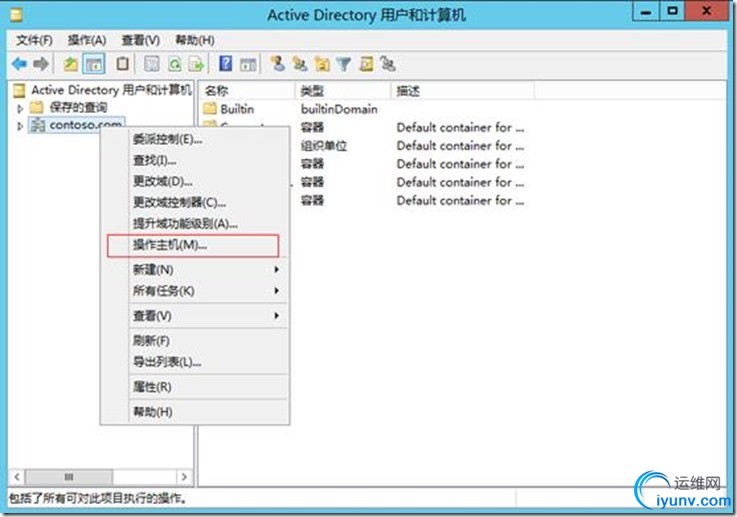Click the Properties toolbar icon
737x517 pixels.
pos(151,64)
